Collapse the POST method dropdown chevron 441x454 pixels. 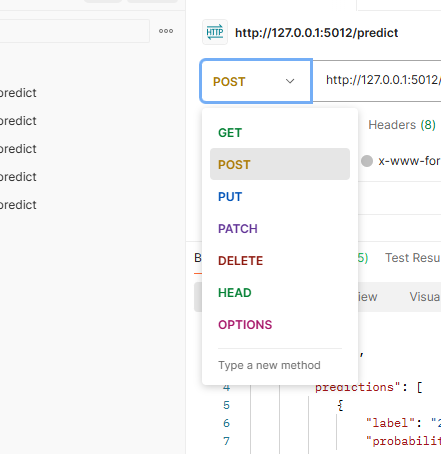290,81
